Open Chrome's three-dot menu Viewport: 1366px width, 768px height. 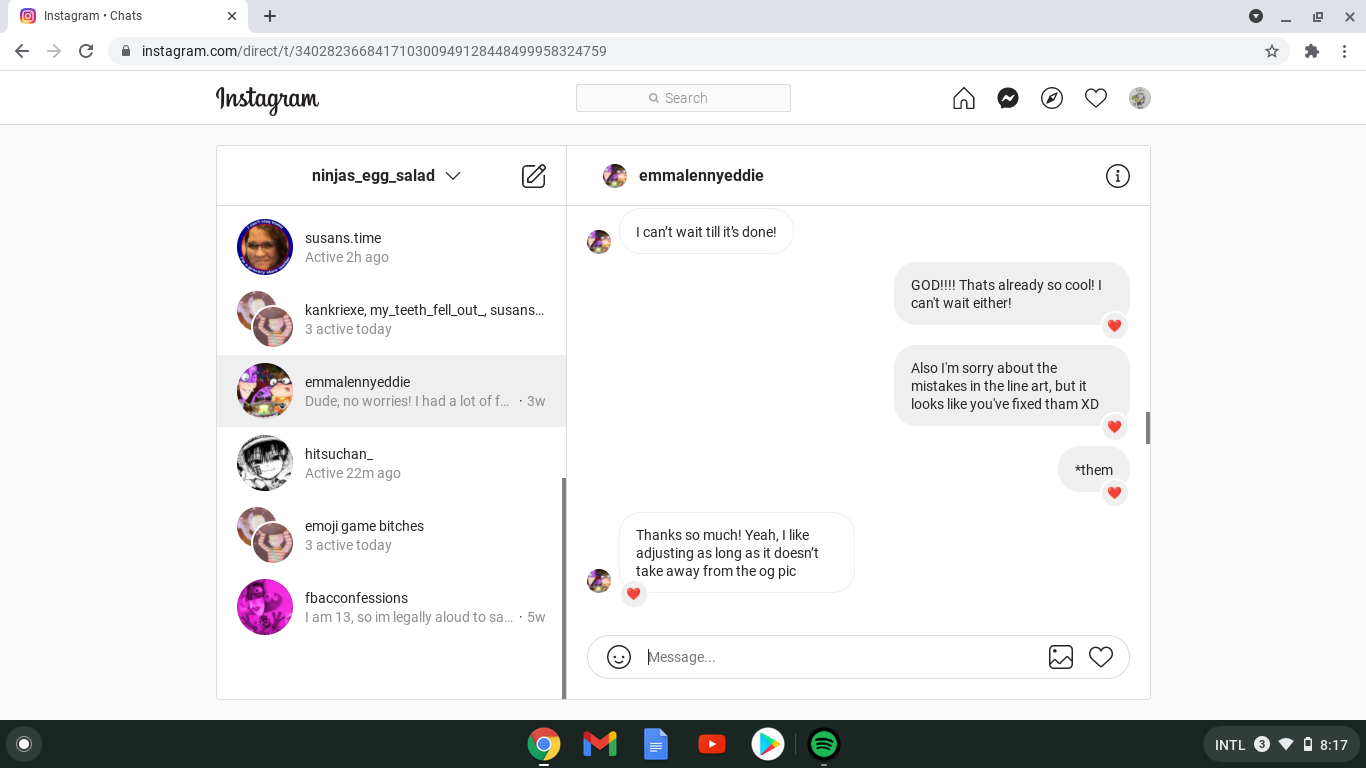point(1345,51)
